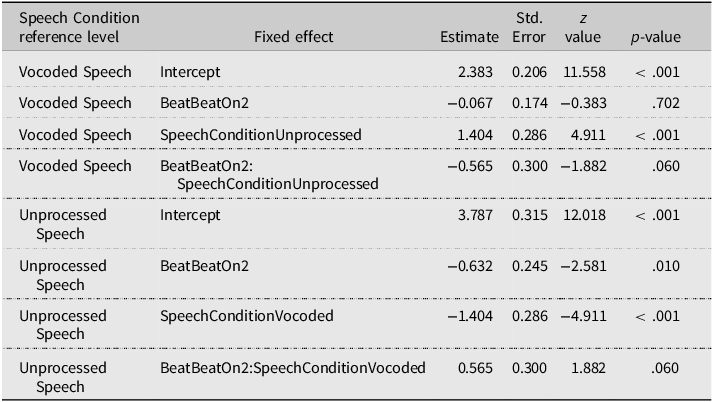The width and height of the screenshot is (713, 402).
Task: Click 'BeatBeatOn2: SpeechConditionUnprocessed' interaction cell
Action: click(x=269, y=175)
